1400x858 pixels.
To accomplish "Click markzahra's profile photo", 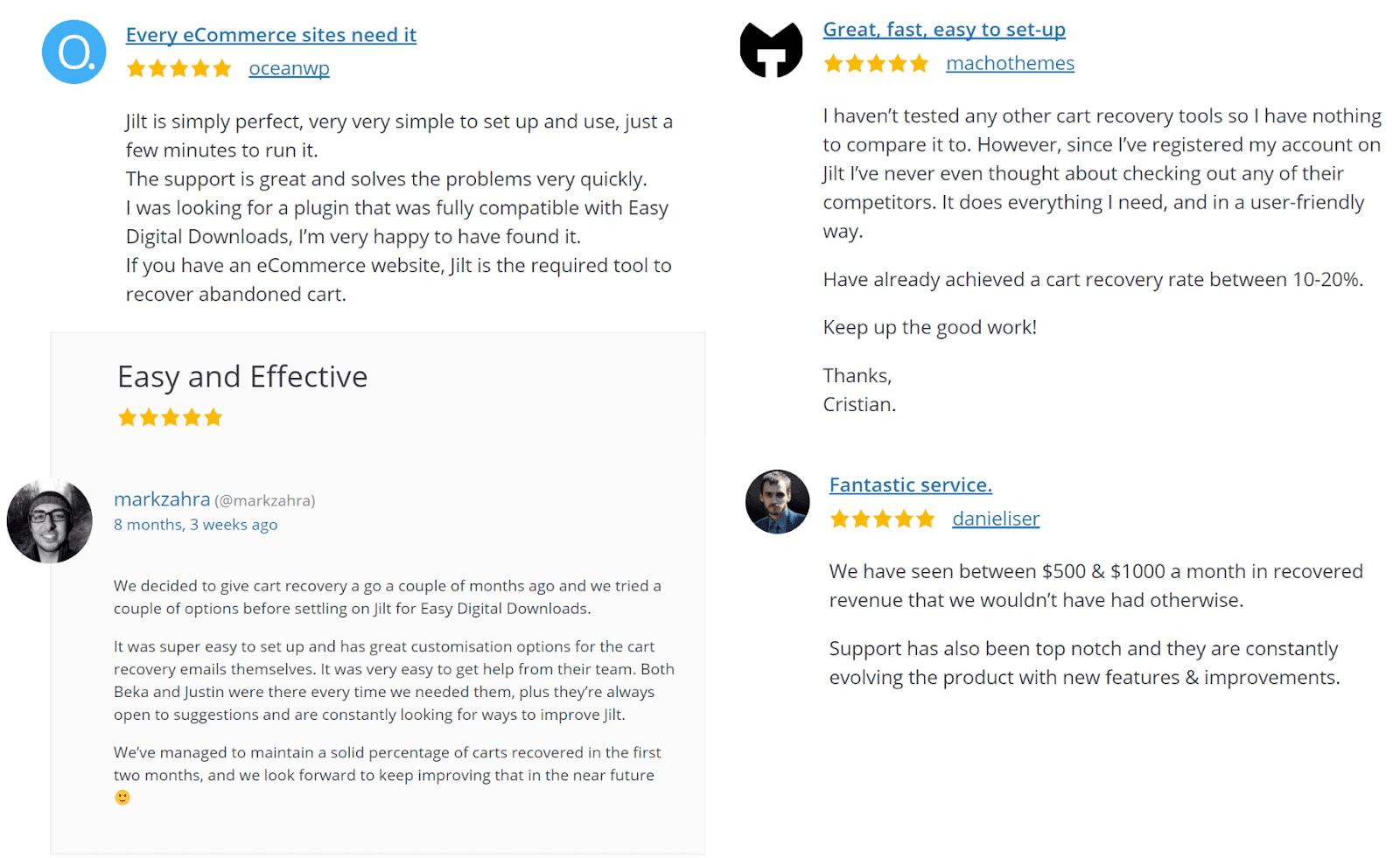I will (50, 521).
